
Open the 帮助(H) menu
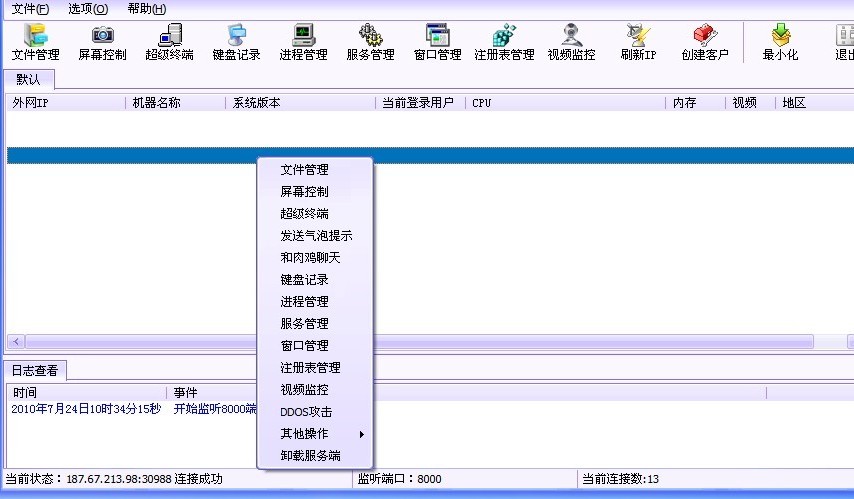(x=147, y=9)
